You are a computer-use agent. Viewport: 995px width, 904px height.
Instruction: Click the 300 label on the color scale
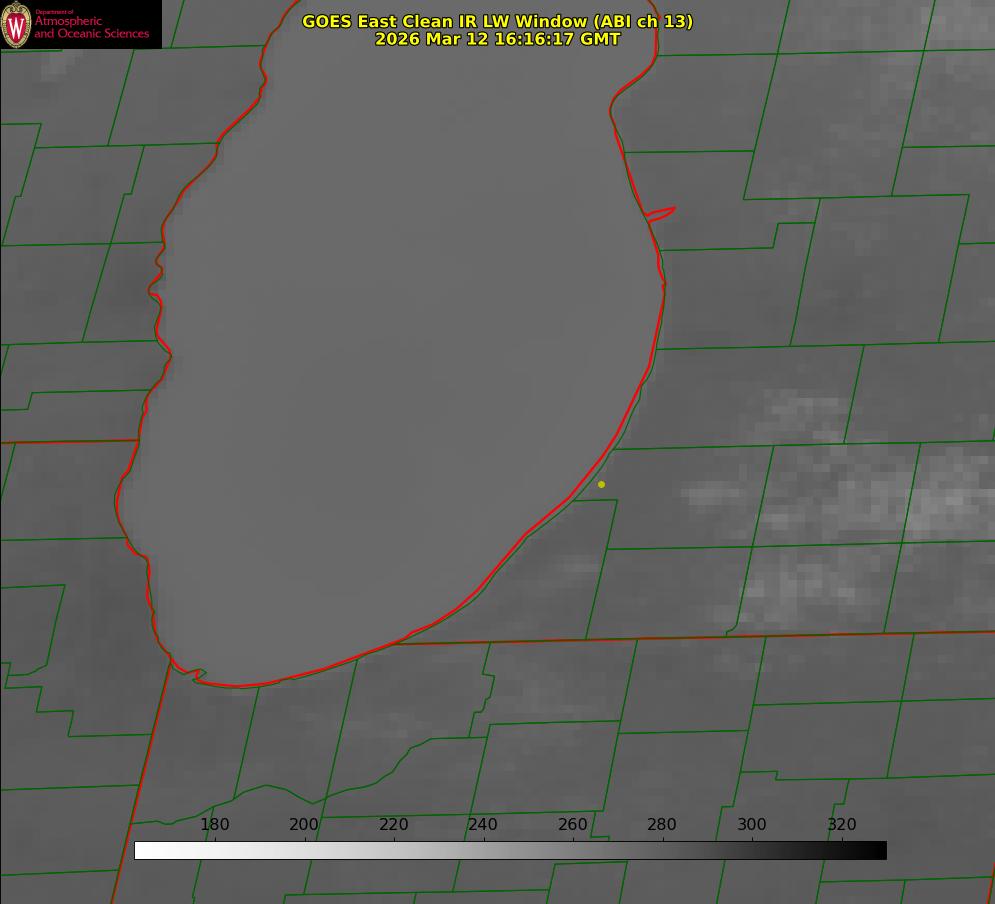click(752, 824)
